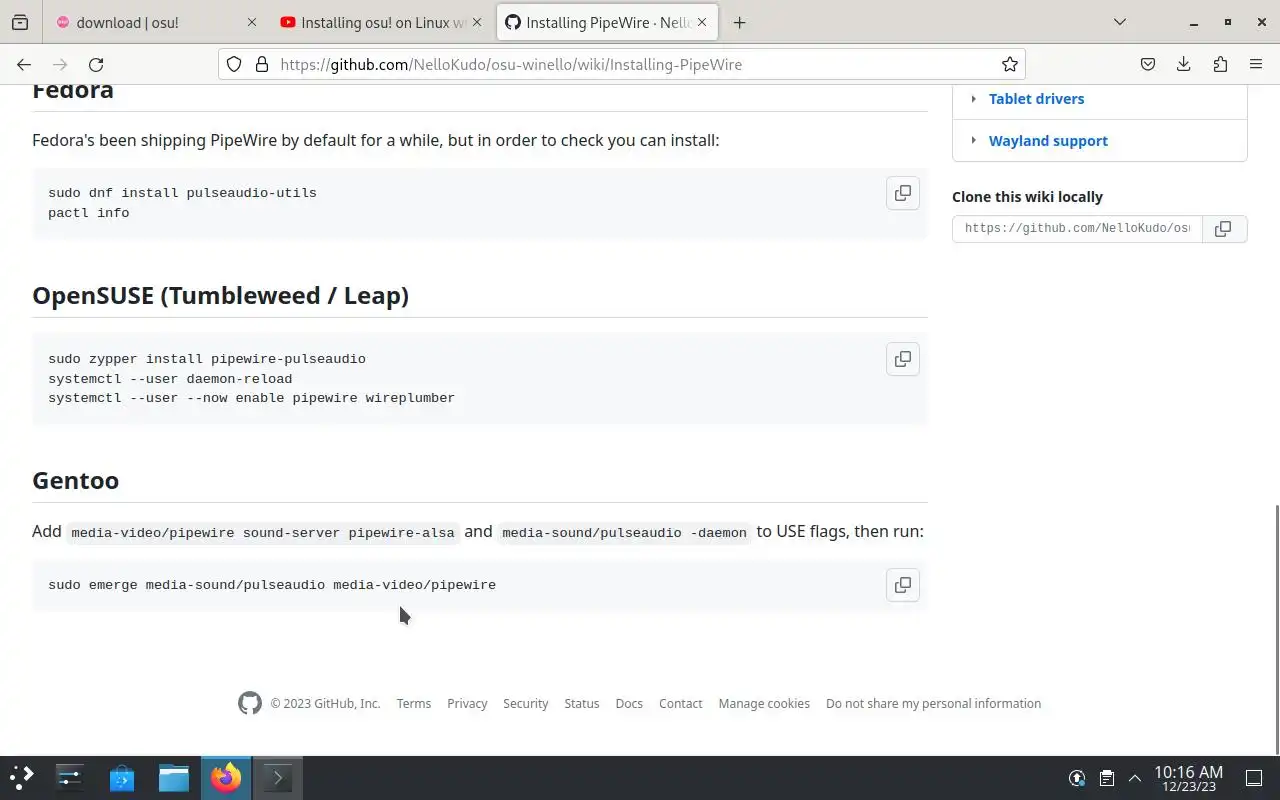Launch the Discover software store
The width and height of the screenshot is (1280, 800).
point(122,777)
